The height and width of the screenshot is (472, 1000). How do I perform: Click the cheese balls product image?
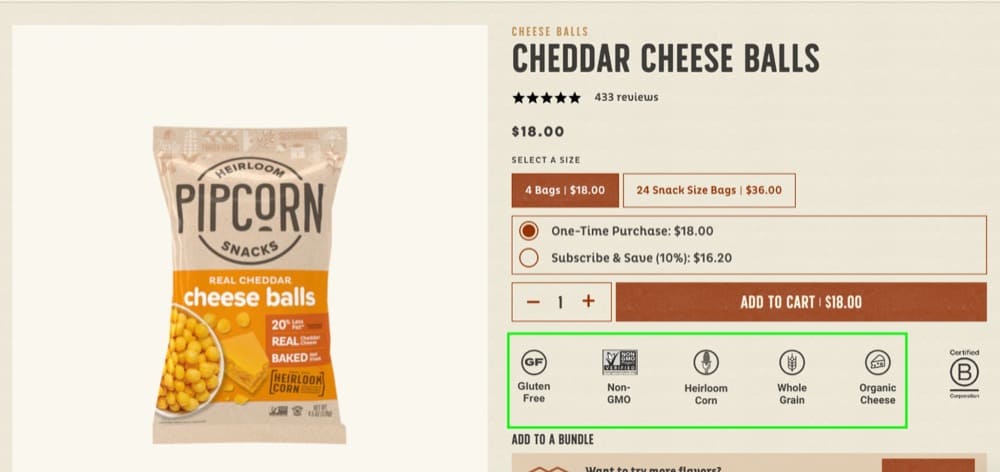tap(249, 284)
